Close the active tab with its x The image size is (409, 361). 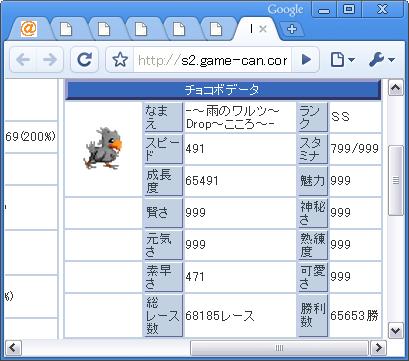click(263, 29)
